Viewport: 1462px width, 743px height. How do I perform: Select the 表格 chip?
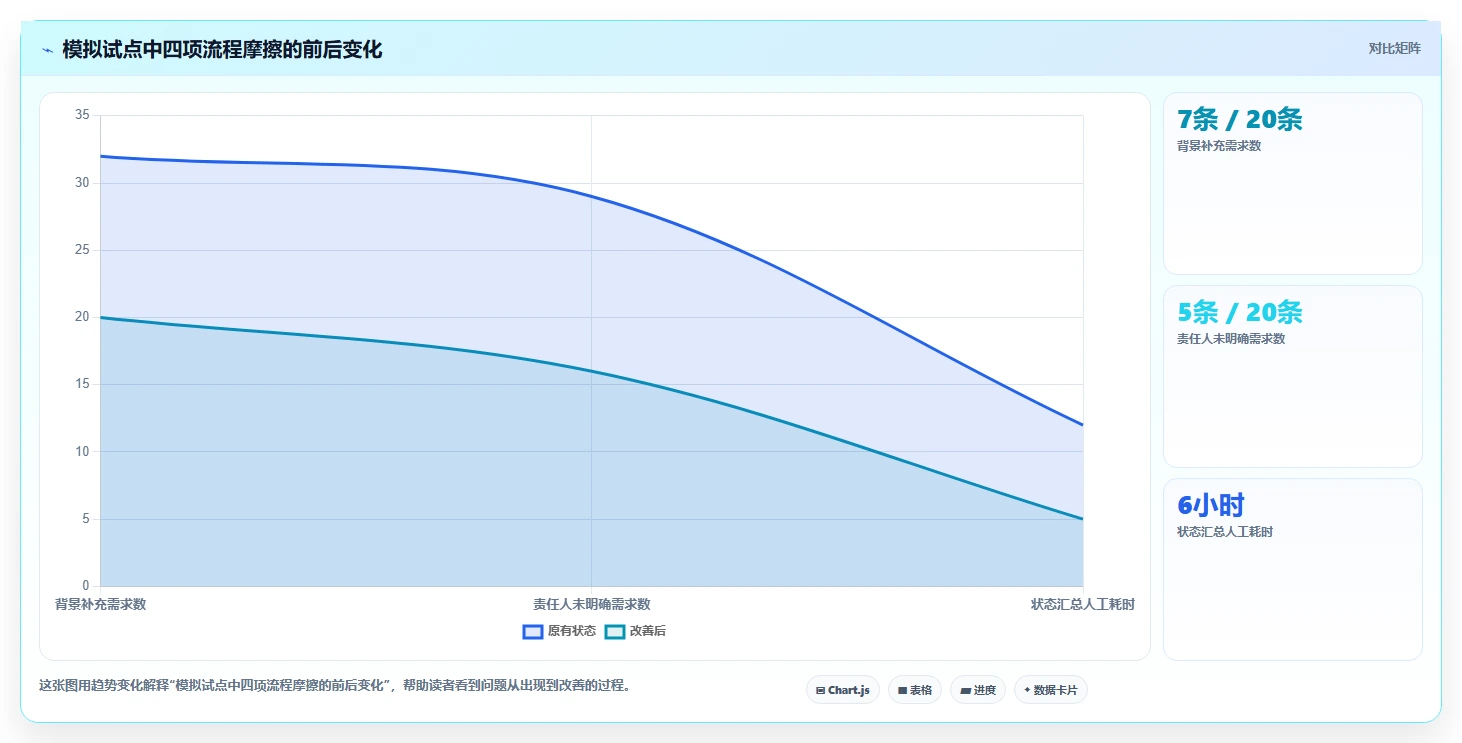click(x=915, y=690)
